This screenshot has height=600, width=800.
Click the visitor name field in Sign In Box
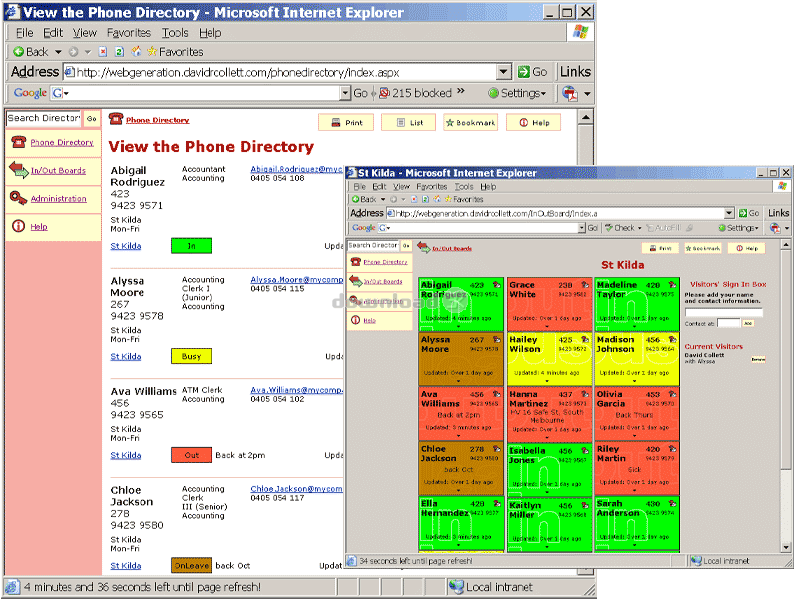(x=723, y=312)
